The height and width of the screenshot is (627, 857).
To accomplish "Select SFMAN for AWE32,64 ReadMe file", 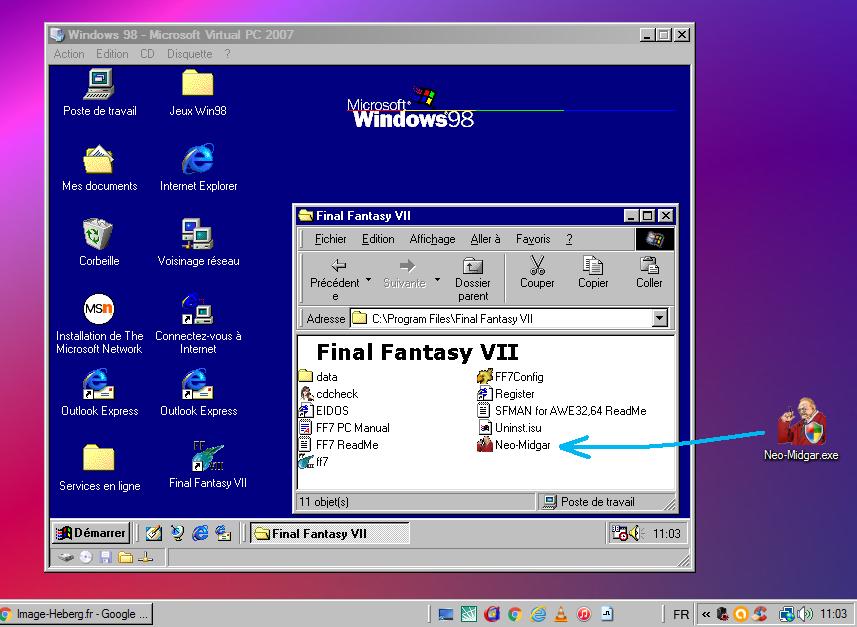I will 562,411.
